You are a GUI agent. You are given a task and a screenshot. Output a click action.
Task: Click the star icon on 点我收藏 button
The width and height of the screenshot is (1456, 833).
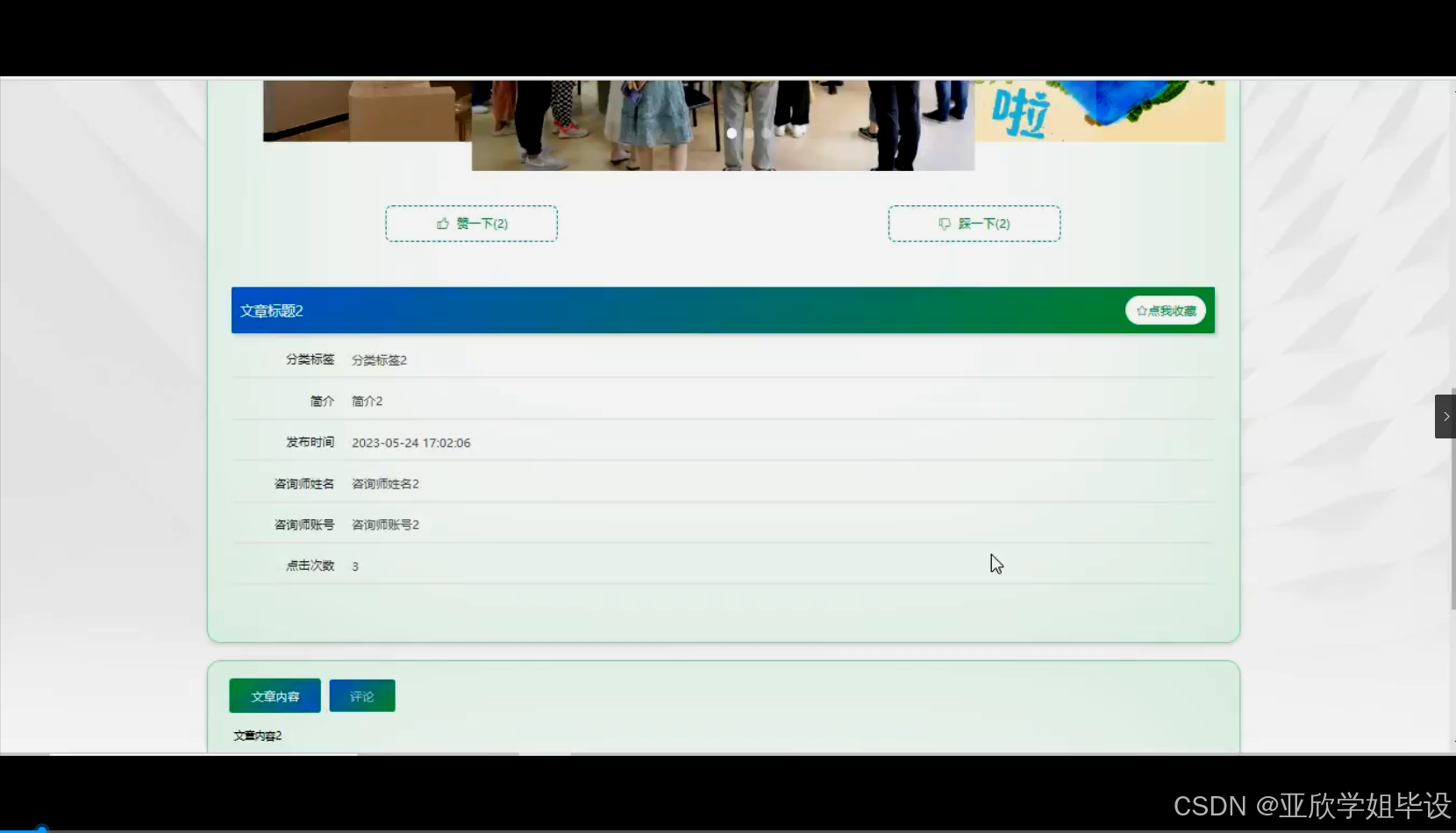pos(1140,310)
